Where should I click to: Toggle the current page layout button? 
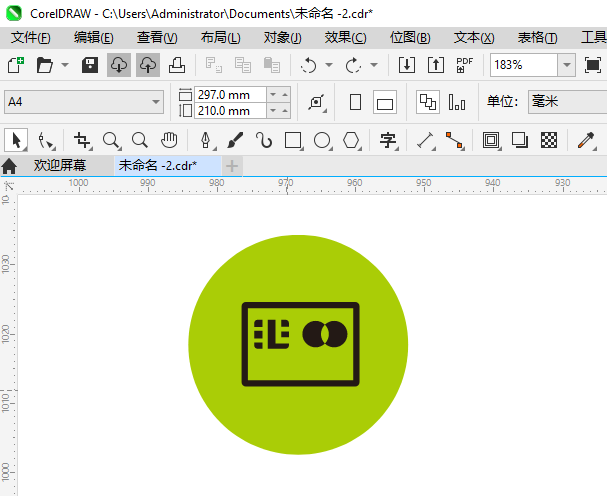point(457,102)
